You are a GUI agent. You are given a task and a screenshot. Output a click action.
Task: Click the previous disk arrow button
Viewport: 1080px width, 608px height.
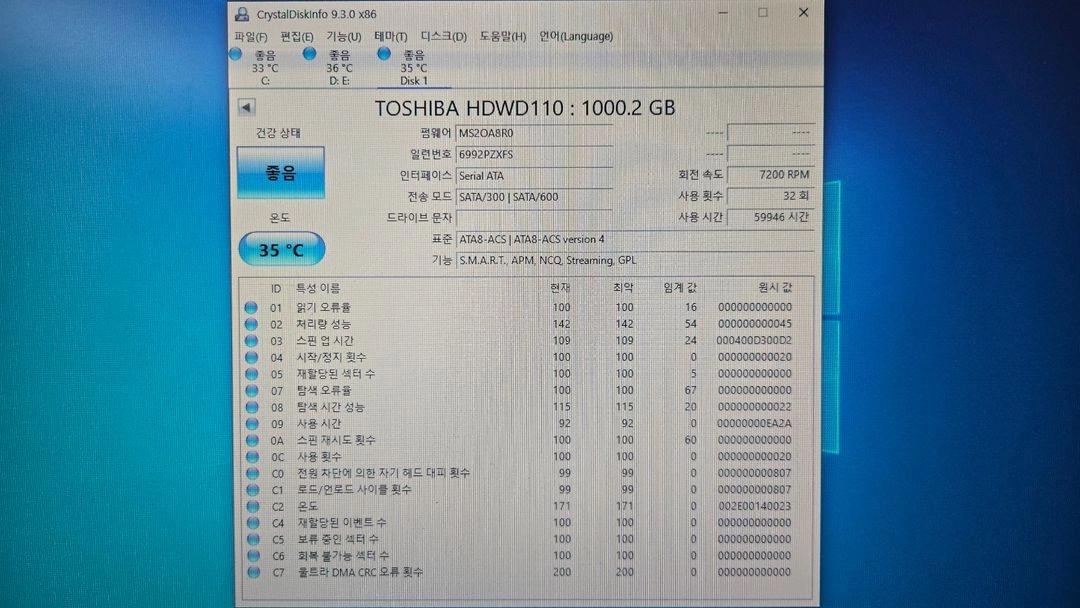pos(247,107)
